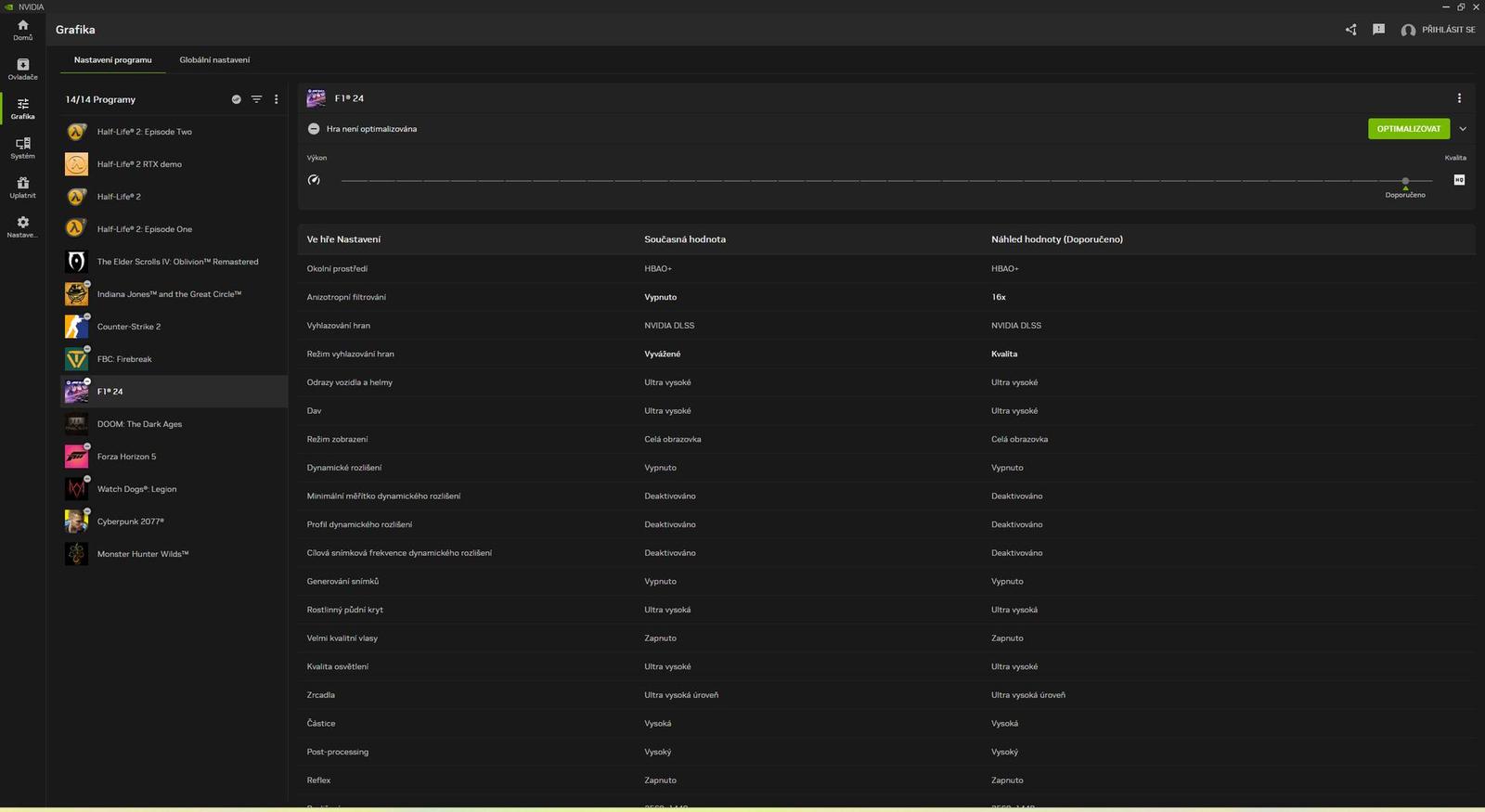Image resolution: width=1485 pixels, height=812 pixels.
Task: Select Half-Life 2 RTX demo entry
Action: [x=174, y=164]
